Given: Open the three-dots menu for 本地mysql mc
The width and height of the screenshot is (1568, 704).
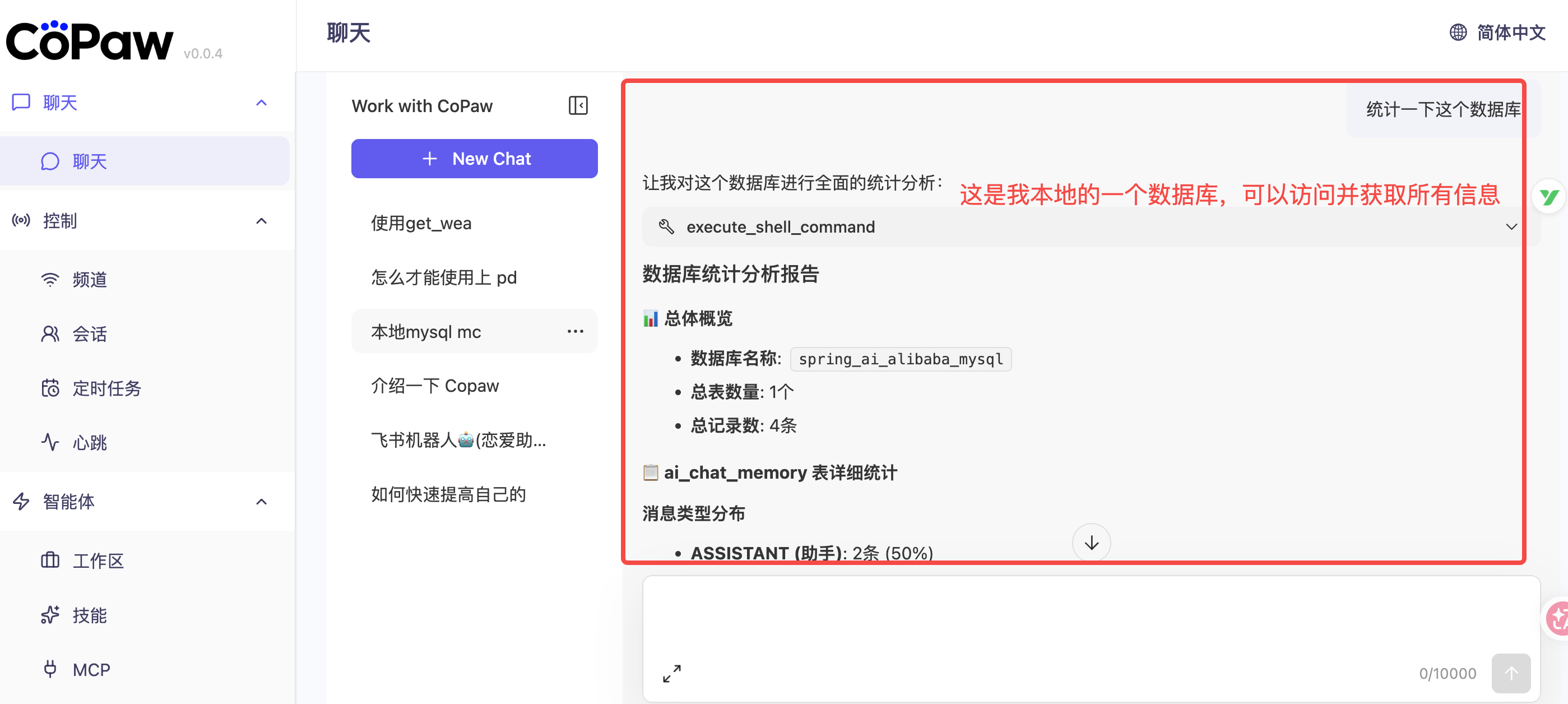Looking at the screenshot, I should point(574,331).
